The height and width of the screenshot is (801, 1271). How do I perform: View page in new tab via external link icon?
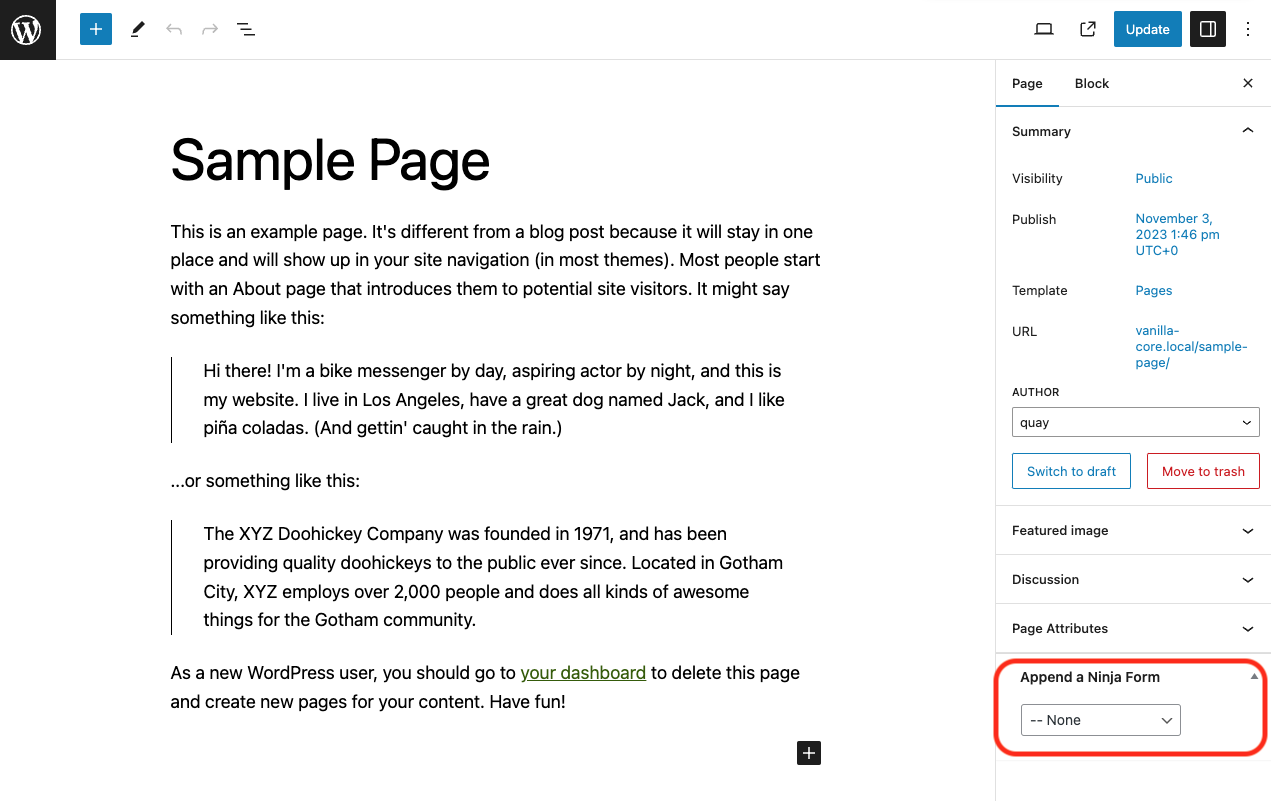click(x=1087, y=29)
